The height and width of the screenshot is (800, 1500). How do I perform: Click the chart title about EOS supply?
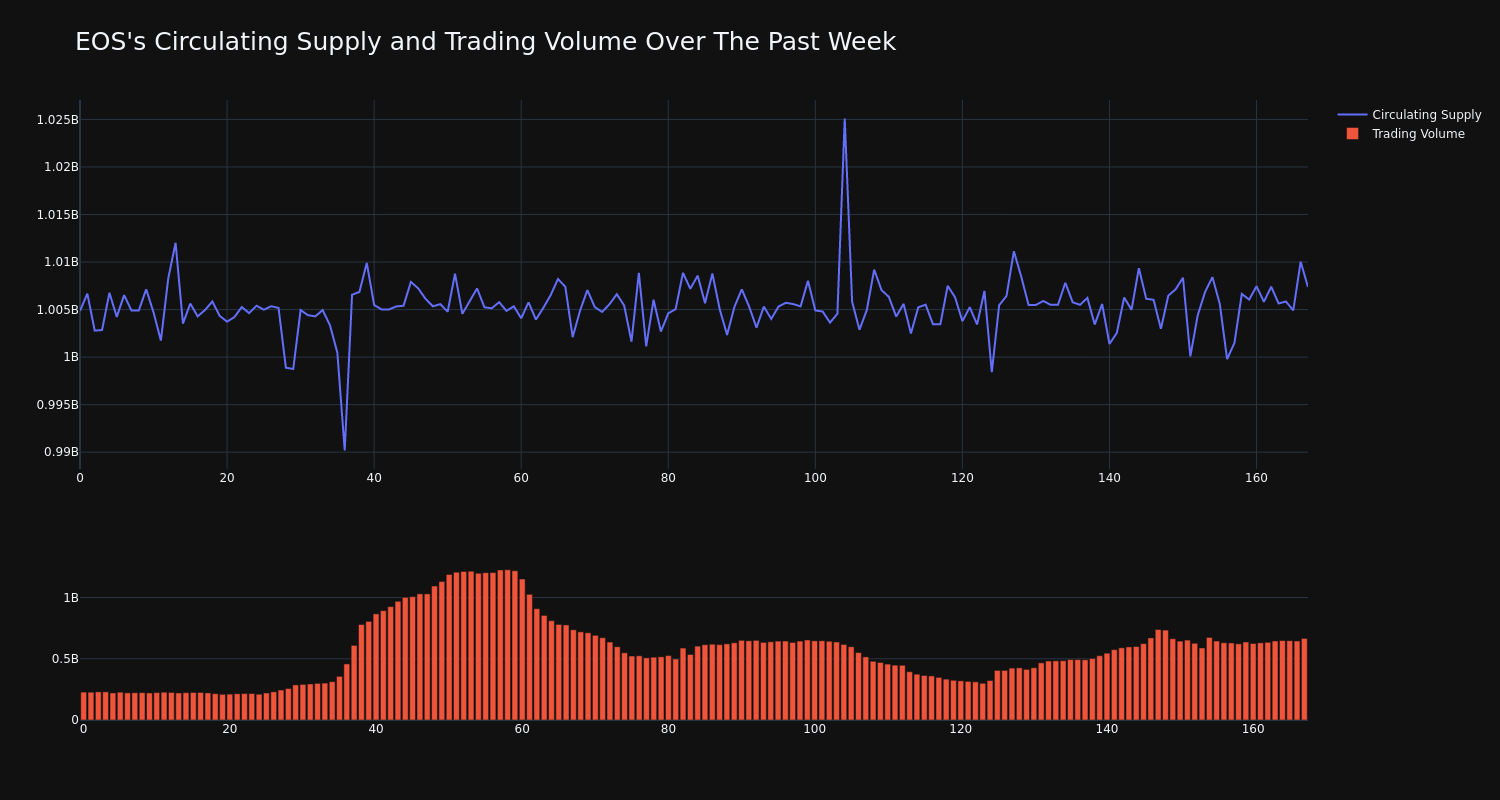click(x=485, y=42)
